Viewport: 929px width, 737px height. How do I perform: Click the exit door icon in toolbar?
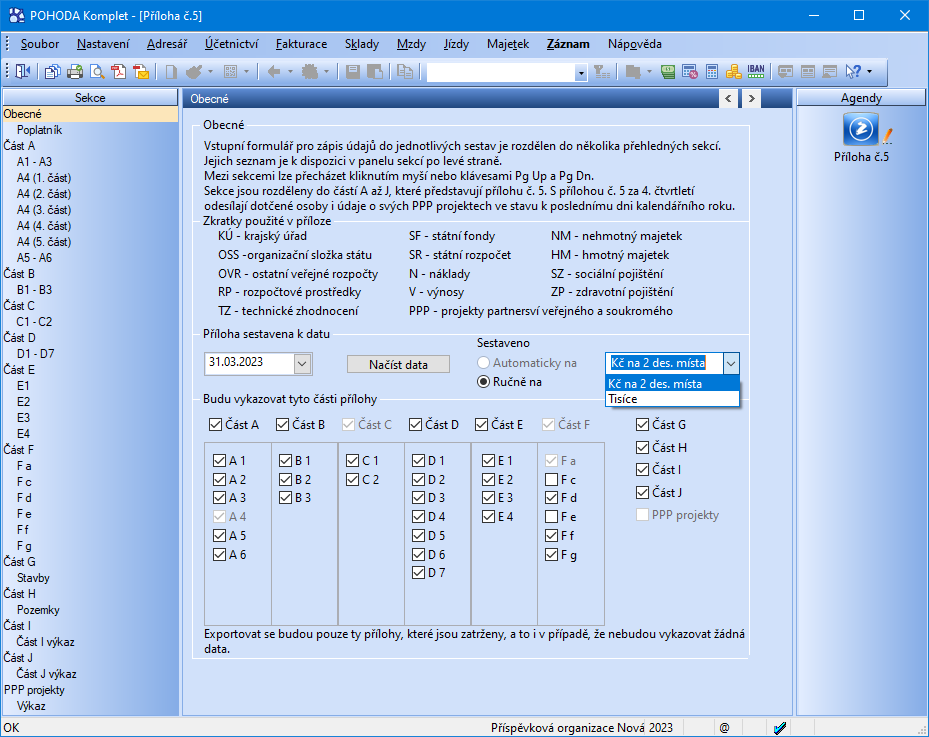(23, 72)
